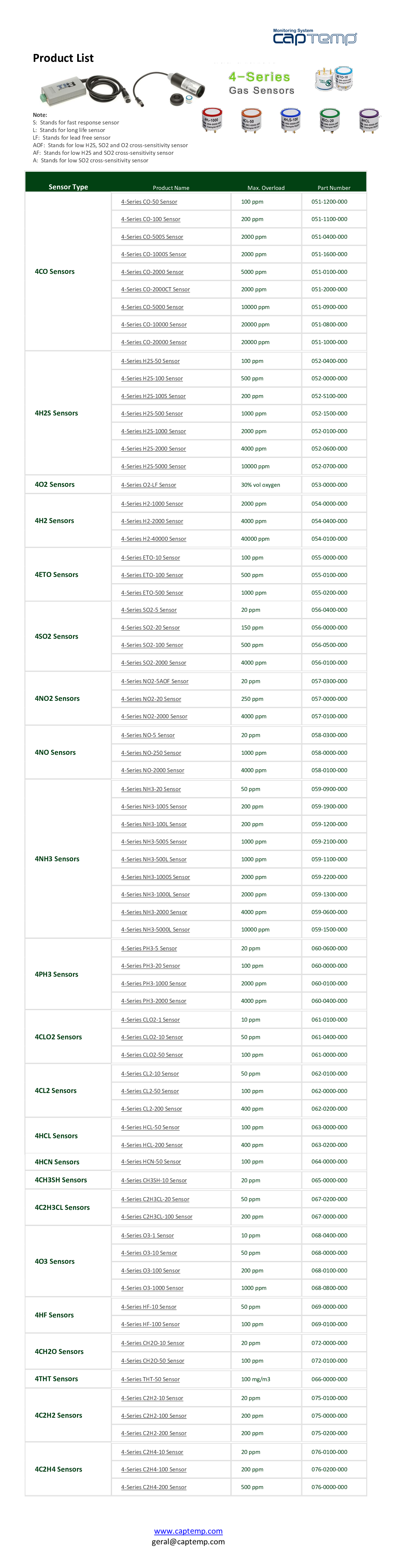Viewport: 395px width, 1568px height.
Task: Click the red-capped gas sensor image
Action: [x=212, y=121]
